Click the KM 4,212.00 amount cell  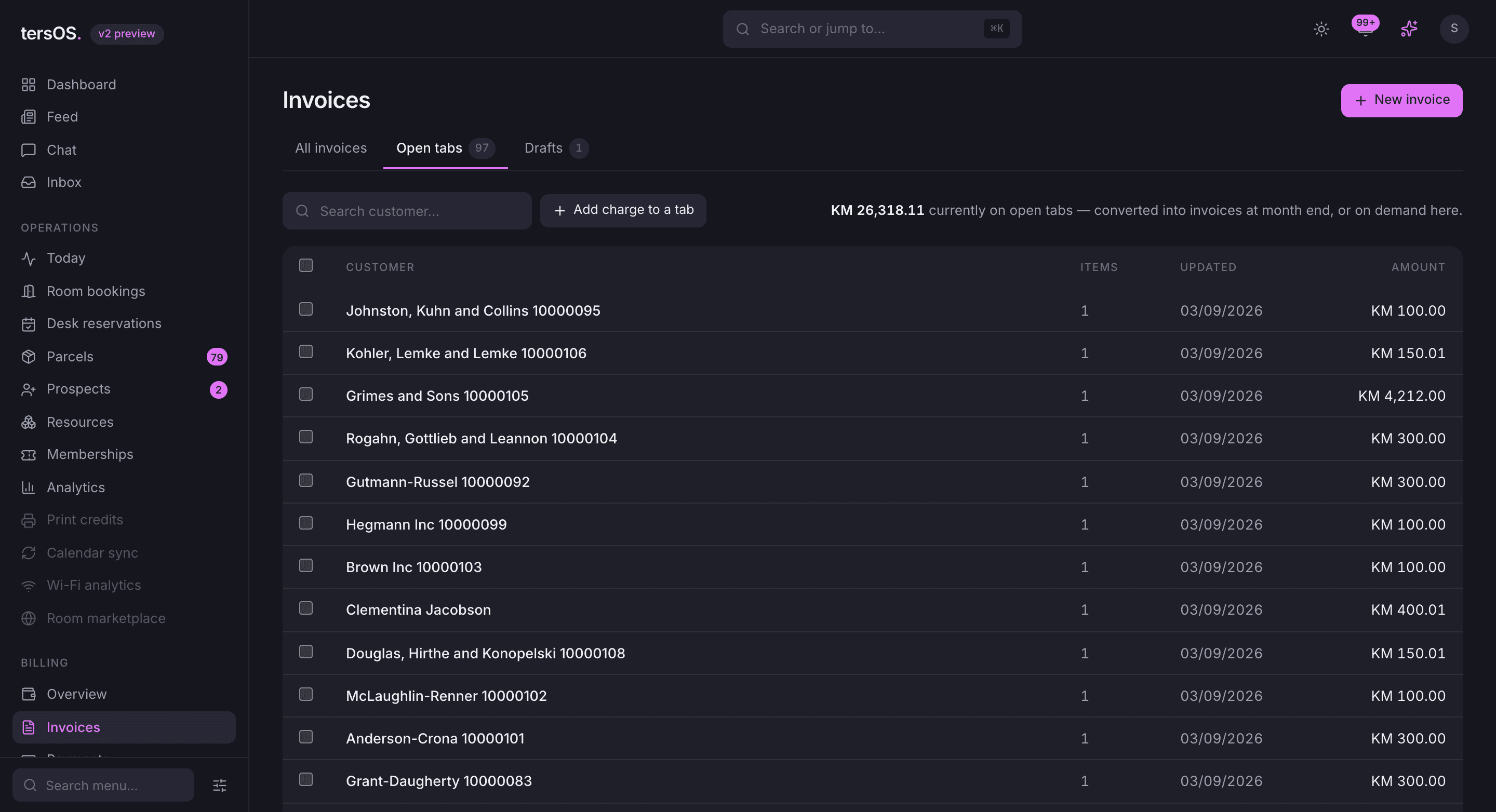[1402, 397]
